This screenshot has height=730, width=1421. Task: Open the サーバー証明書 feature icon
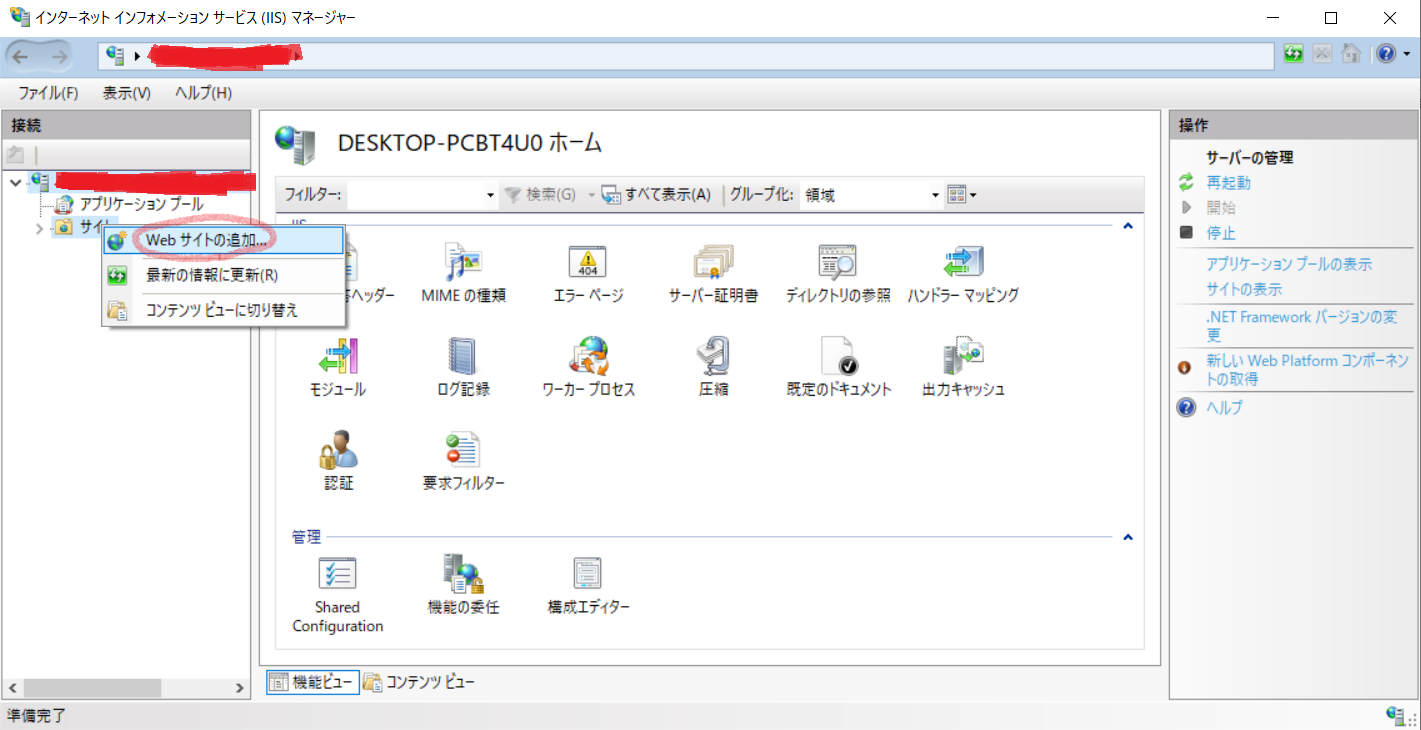(713, 272)
